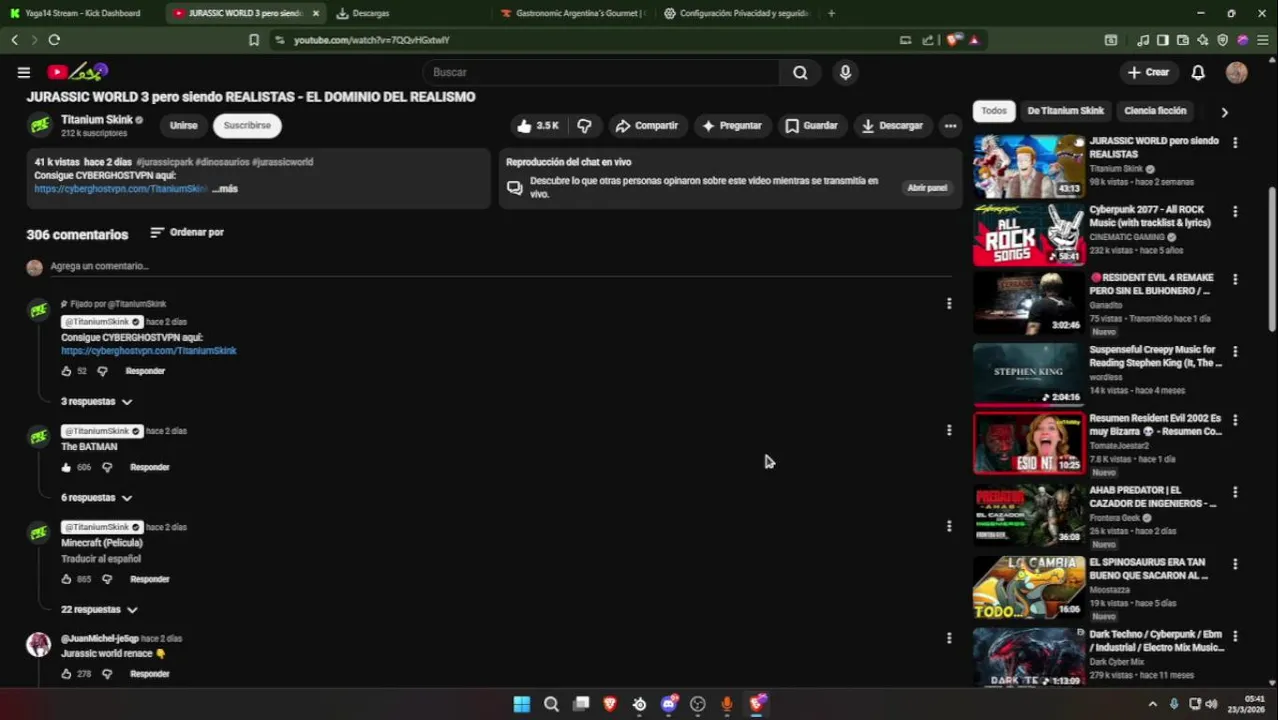Open the account avatar menu

tap(1237, 72)
